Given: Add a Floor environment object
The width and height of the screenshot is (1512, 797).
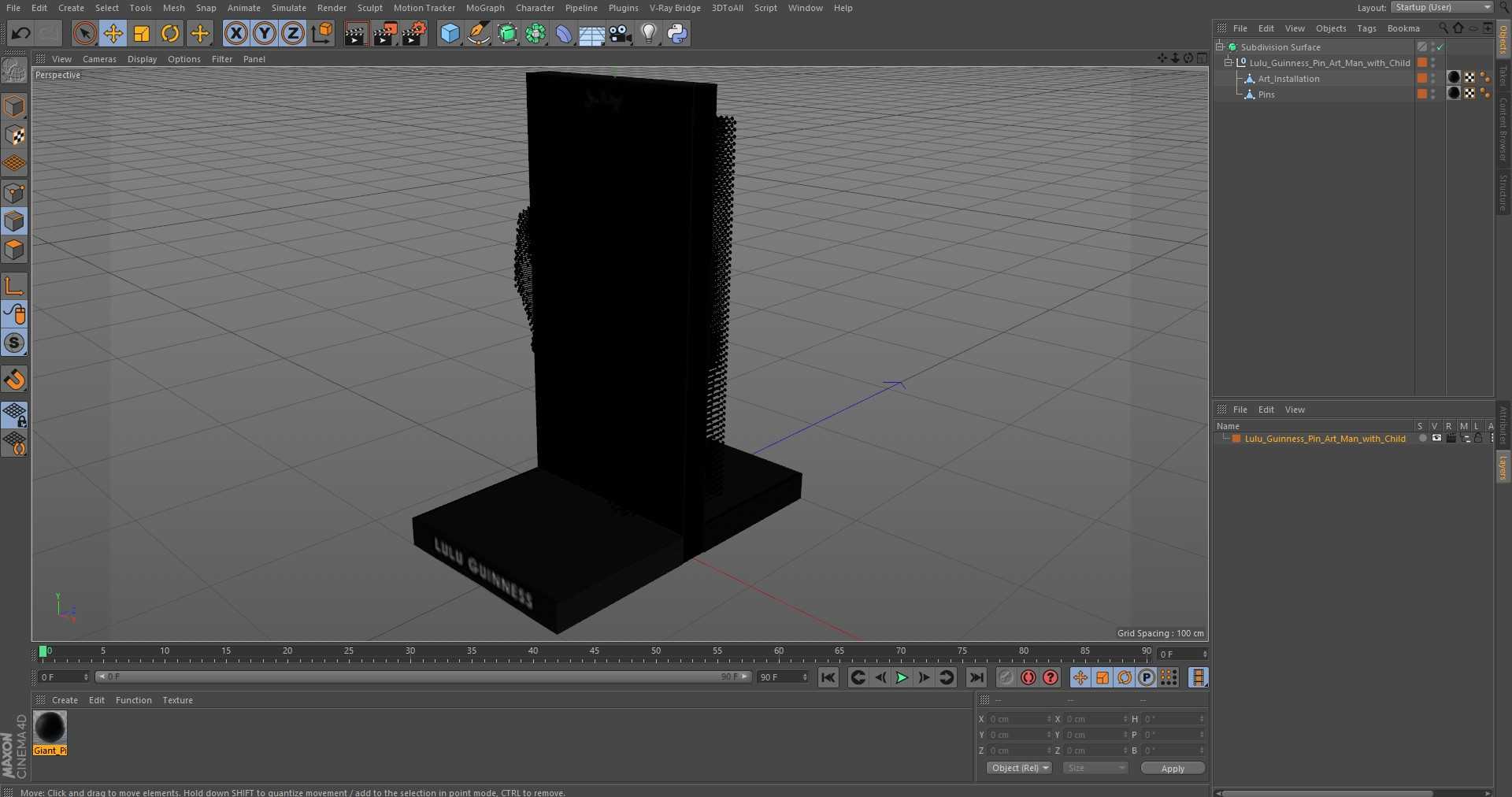Looking at the screenshot, I should [x=592, y=33].
